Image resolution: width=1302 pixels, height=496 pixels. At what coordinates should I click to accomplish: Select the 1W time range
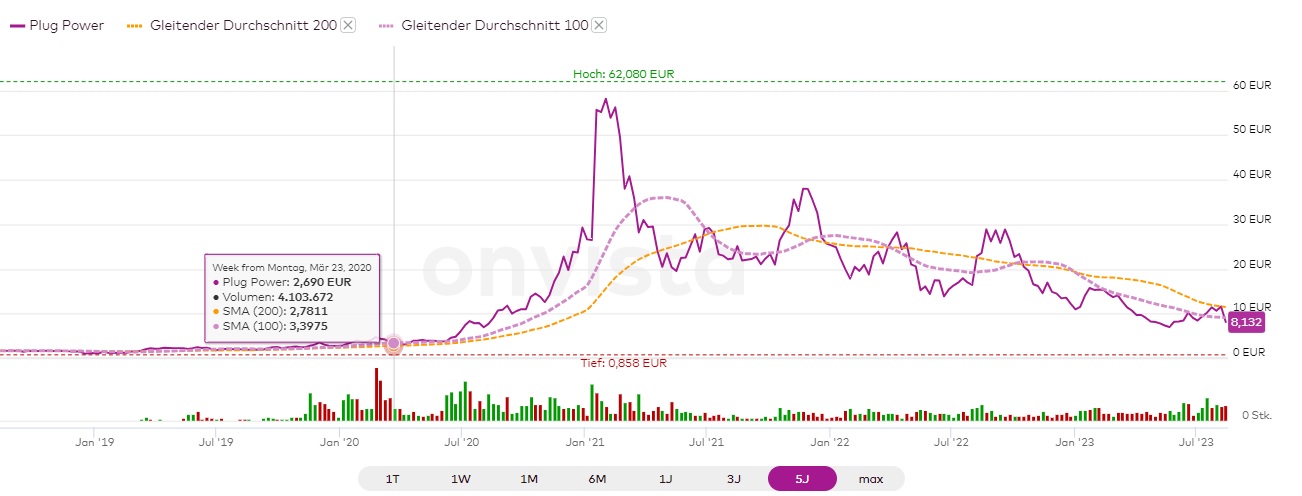(461, 479)
